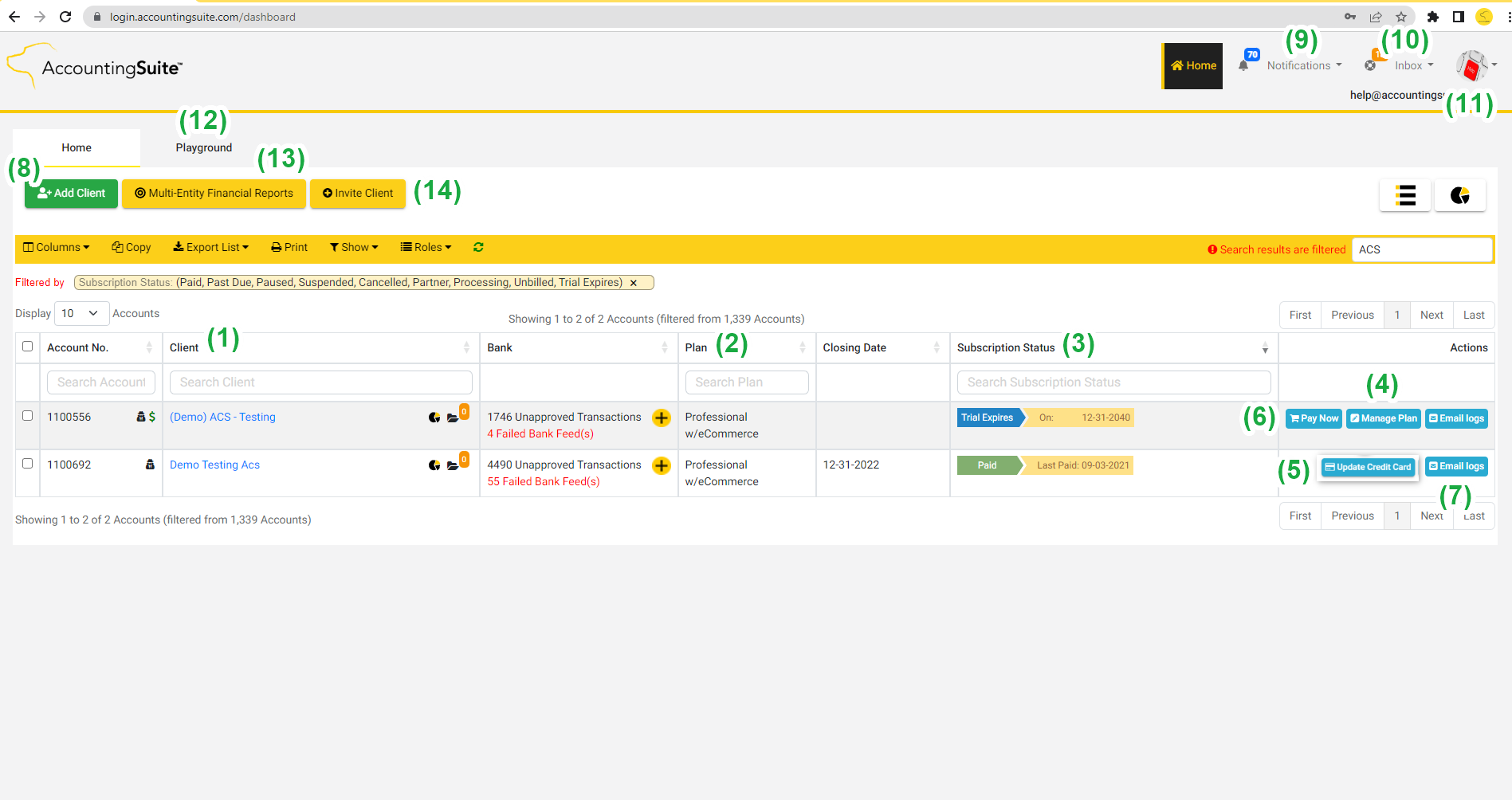
Task: Select the Home tab
Action: pos(77,147)
